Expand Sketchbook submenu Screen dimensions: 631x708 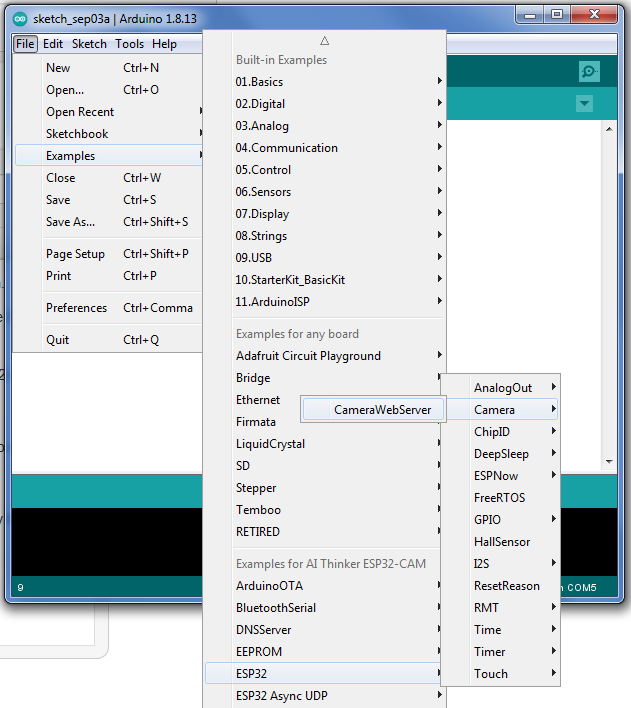(108, 134)
